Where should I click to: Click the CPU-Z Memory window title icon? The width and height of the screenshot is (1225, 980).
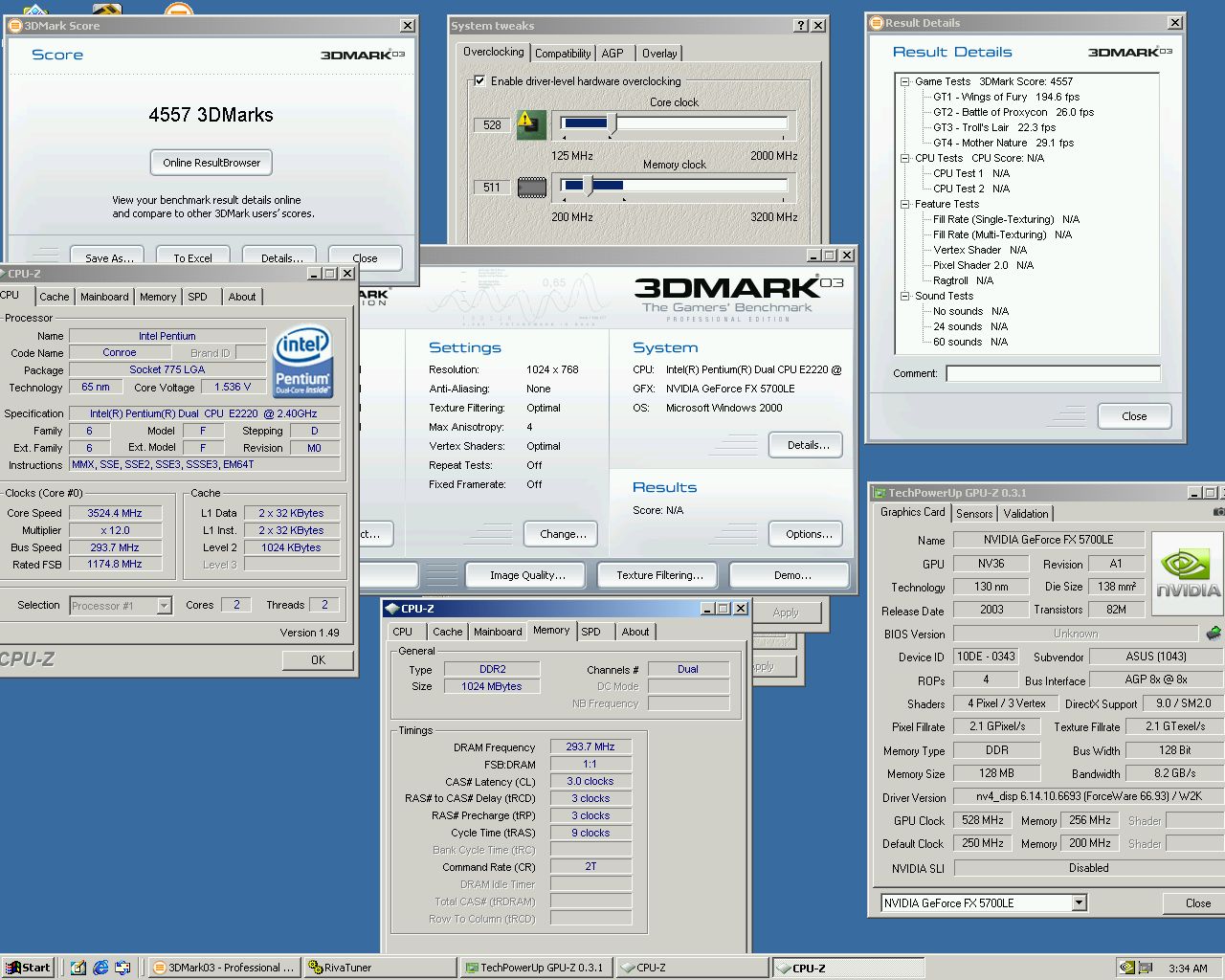click(x=391, y=609)
